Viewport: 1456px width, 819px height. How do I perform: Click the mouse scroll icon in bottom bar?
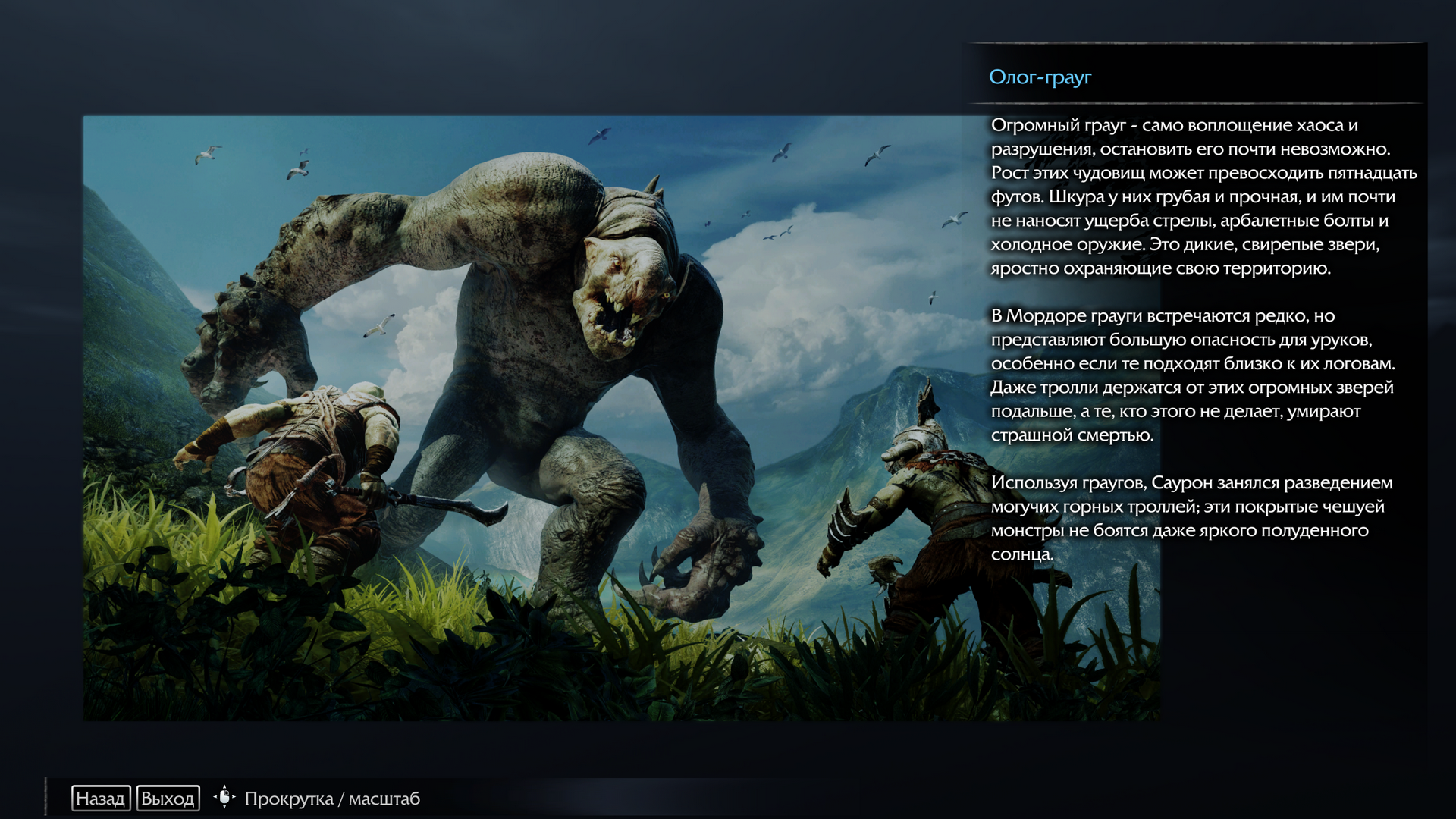tap(224, 797)
